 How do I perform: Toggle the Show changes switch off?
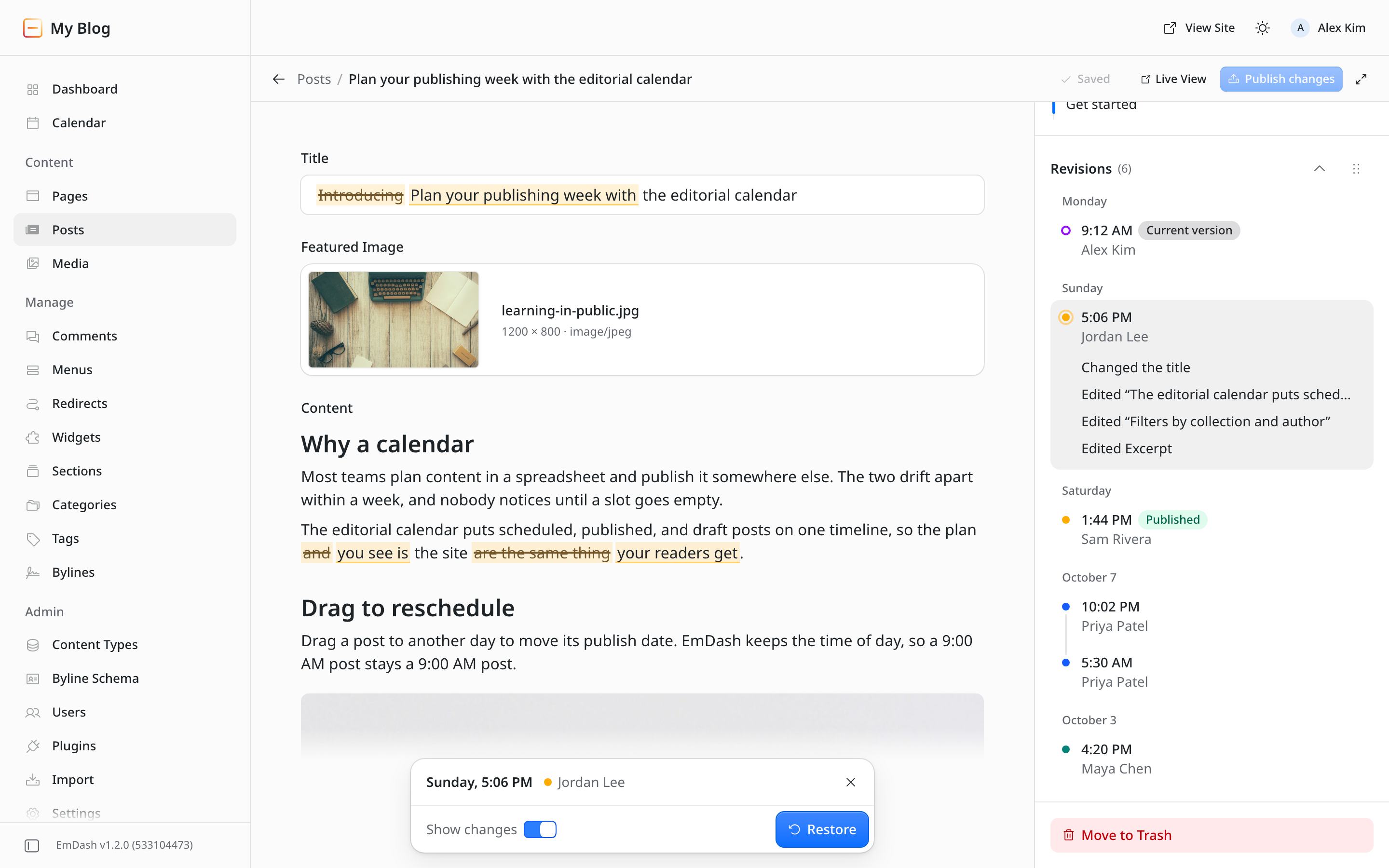click(x=540, y=829)
